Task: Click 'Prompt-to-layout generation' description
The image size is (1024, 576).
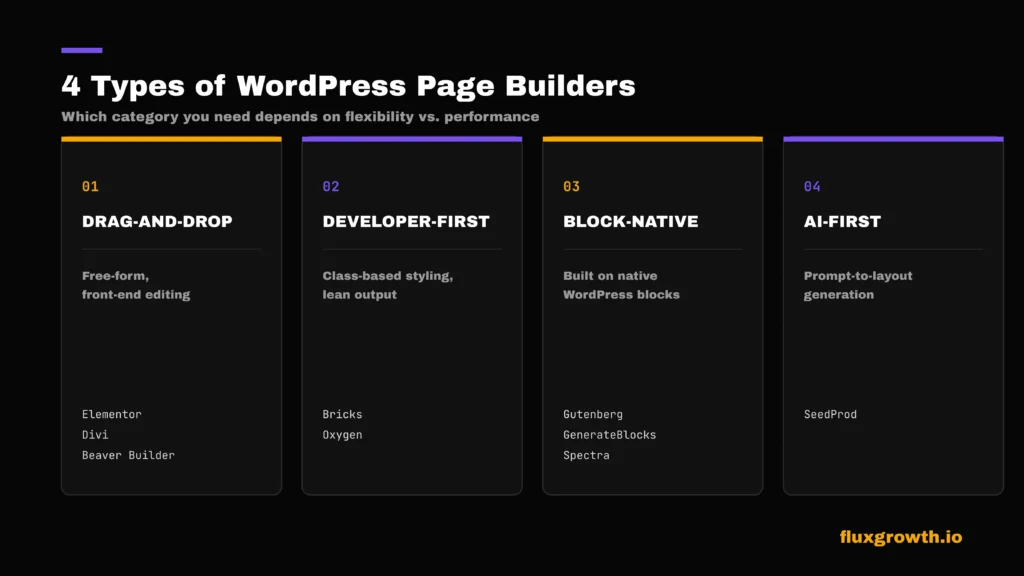Action: point(858,285)
